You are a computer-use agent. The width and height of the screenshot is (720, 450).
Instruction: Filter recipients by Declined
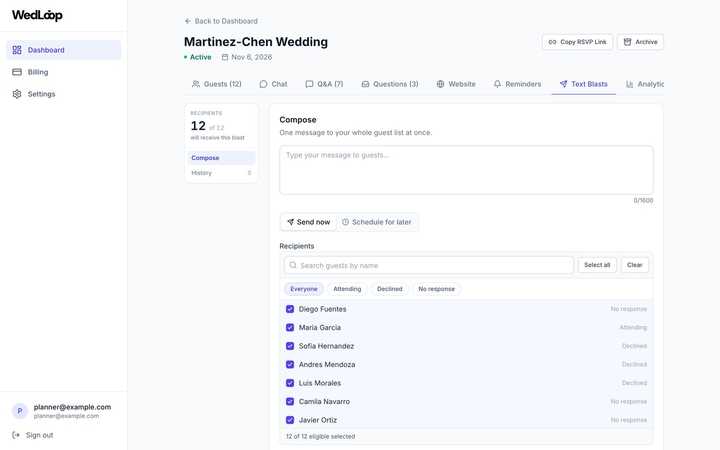389,289
